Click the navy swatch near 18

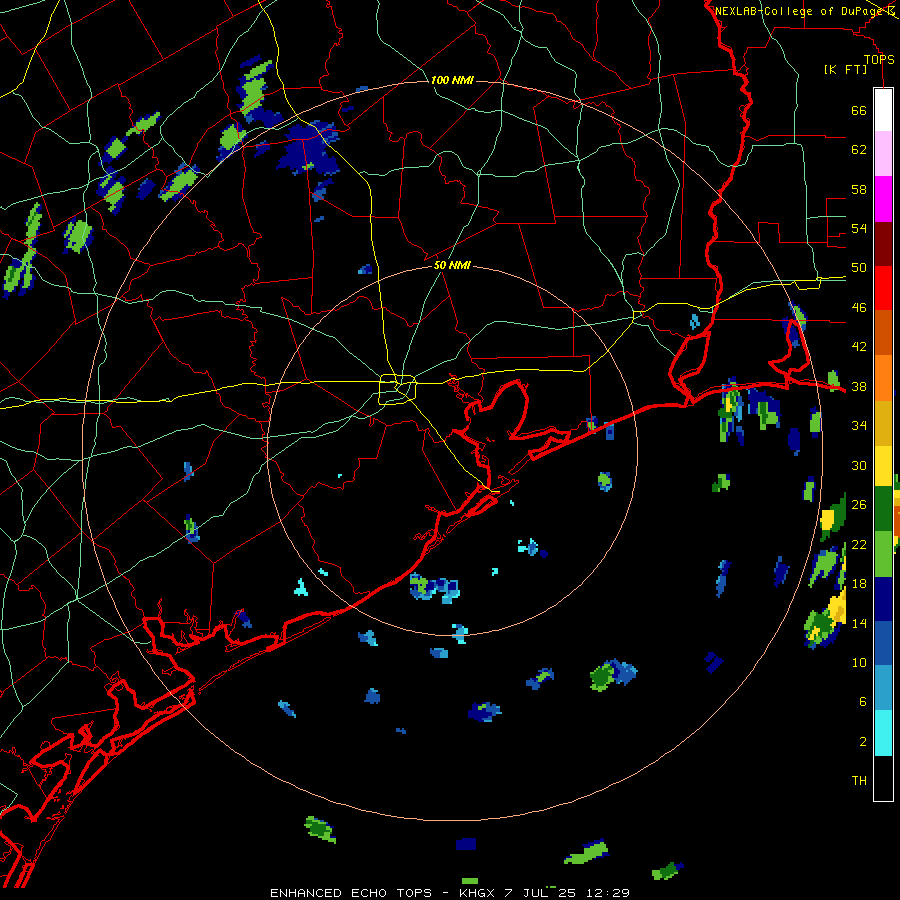coord(883,599)
